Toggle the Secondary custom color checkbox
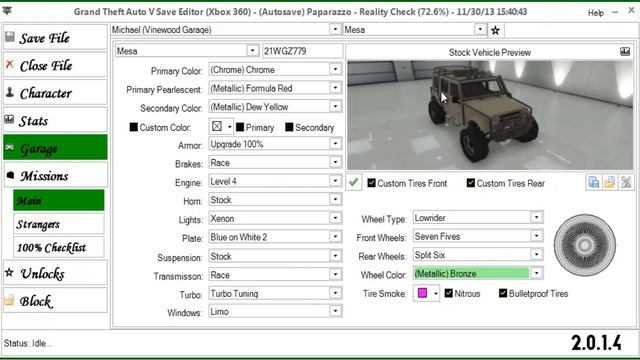This screenshot has width=640, height=360. [289, 127]
